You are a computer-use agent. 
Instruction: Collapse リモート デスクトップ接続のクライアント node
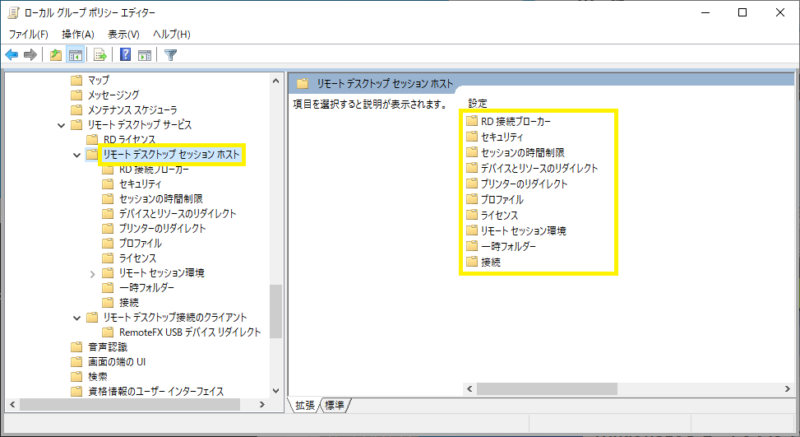[77, 318]
